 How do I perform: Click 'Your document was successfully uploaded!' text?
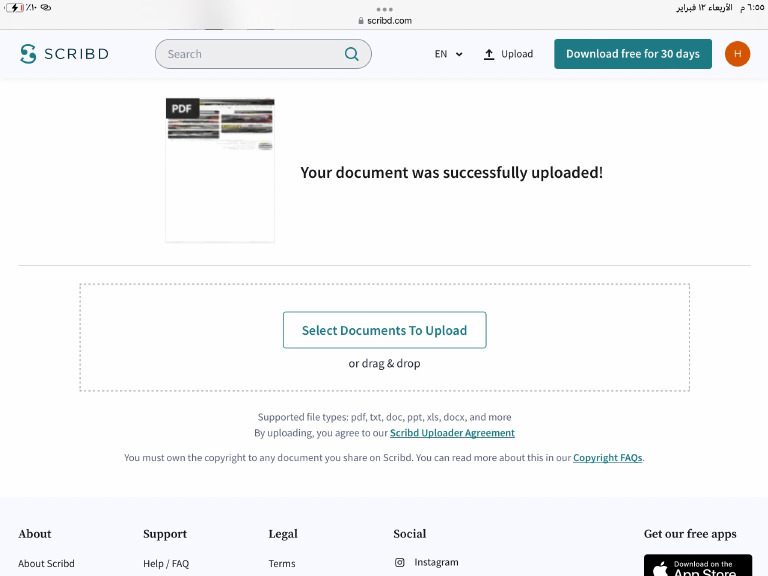click(x=452, y=172)
